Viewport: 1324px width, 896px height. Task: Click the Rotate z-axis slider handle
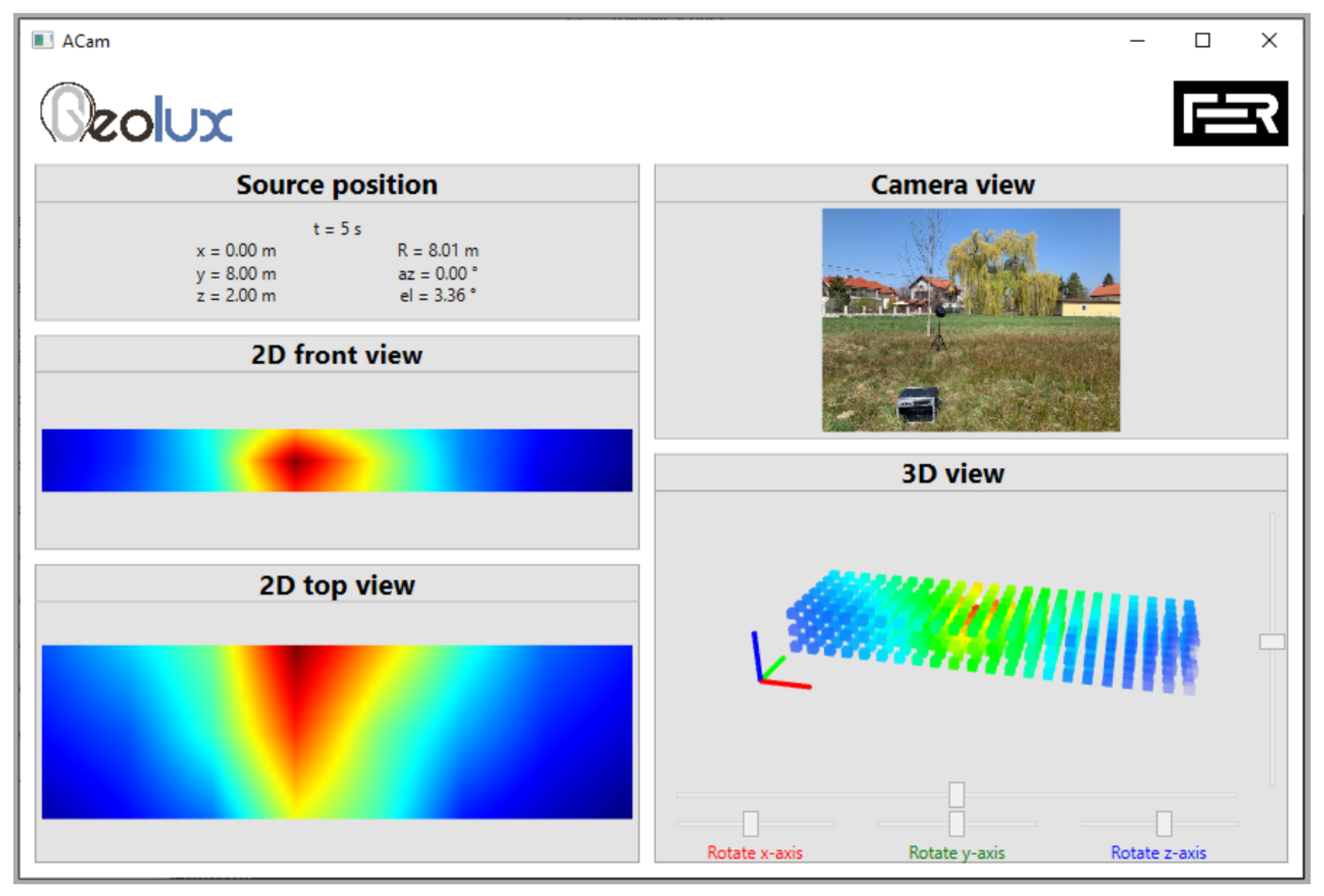click(1163, 823)
